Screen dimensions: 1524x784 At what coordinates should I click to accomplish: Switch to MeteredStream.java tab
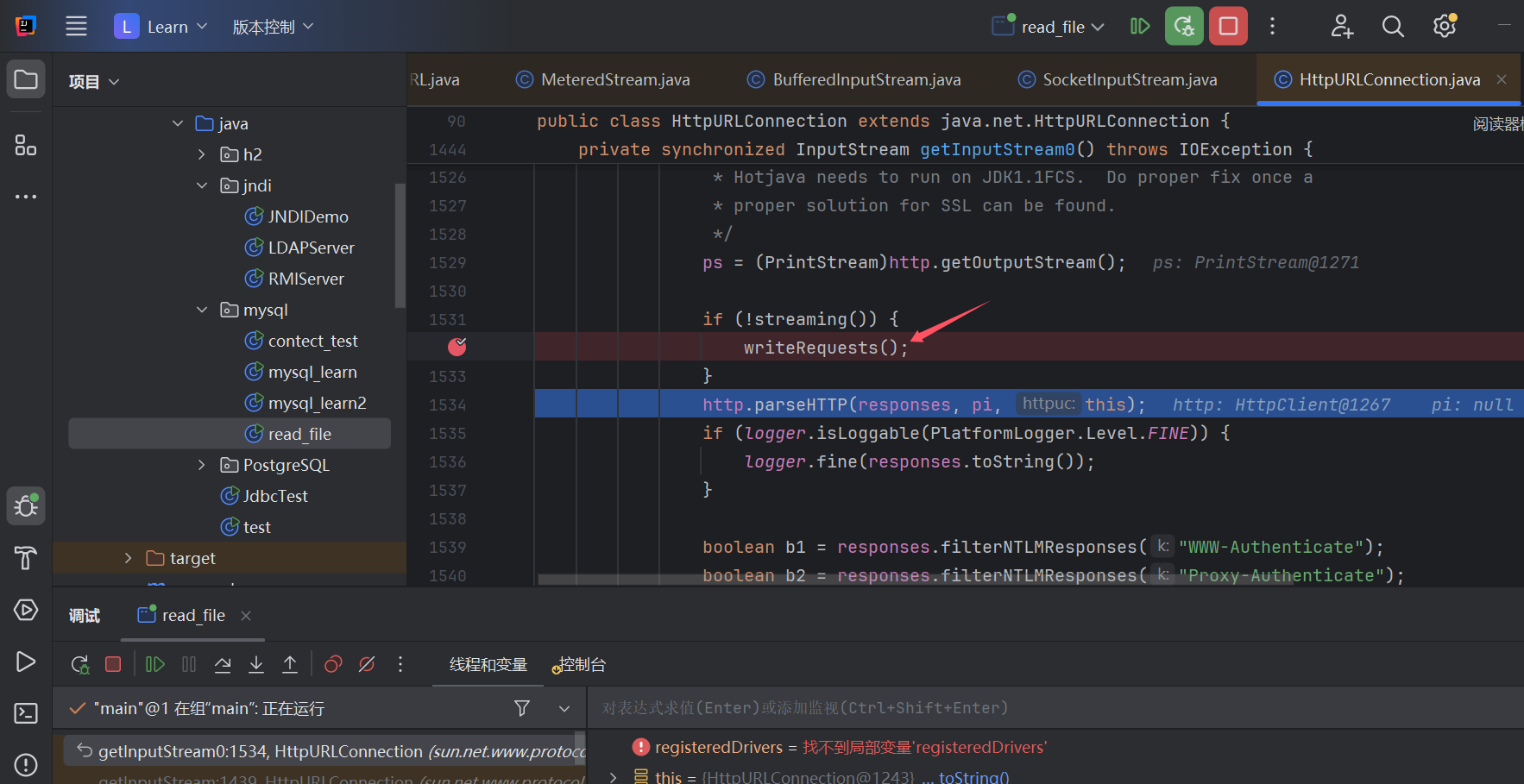pyautogui.click(x=603, y=79)
